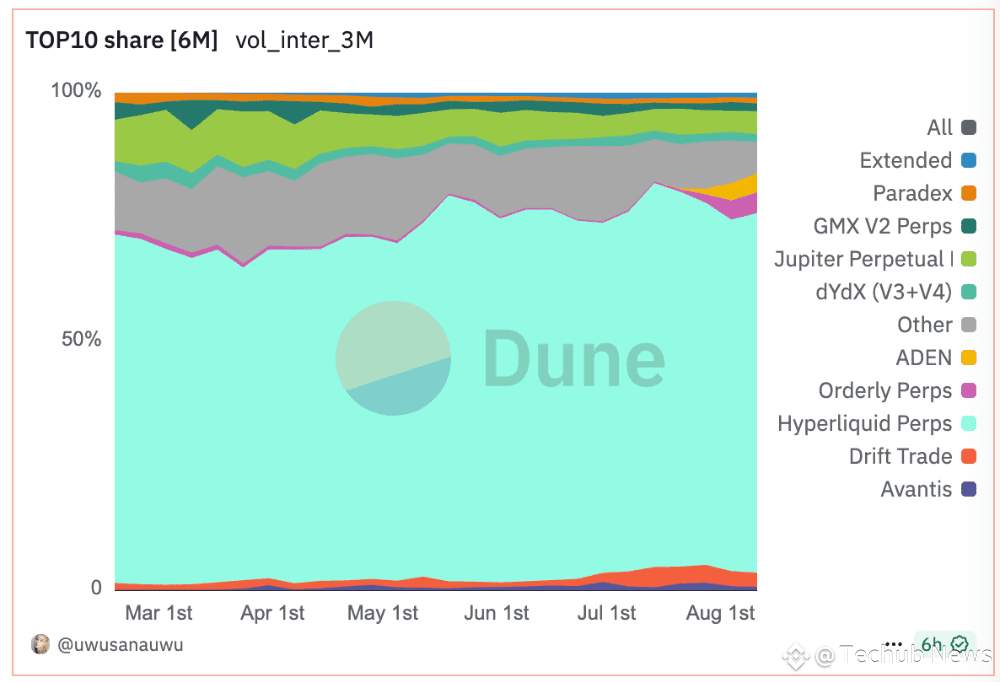Click the ADEN yellow legend swatch
Screen dimensions: 1000x682
click(x=969, y=358)
